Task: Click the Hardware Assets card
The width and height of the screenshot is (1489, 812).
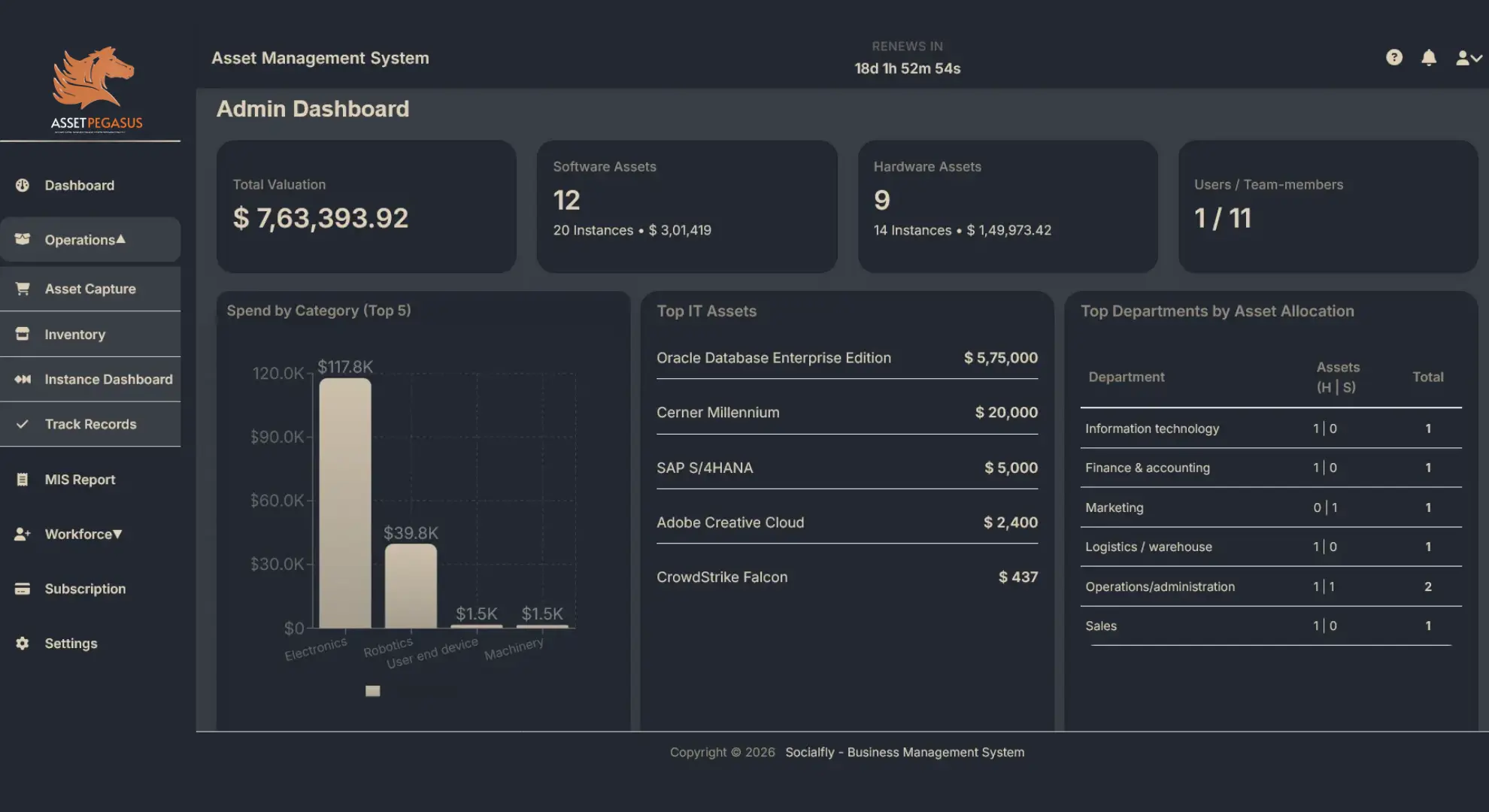Action: (x=1008, y=207)
